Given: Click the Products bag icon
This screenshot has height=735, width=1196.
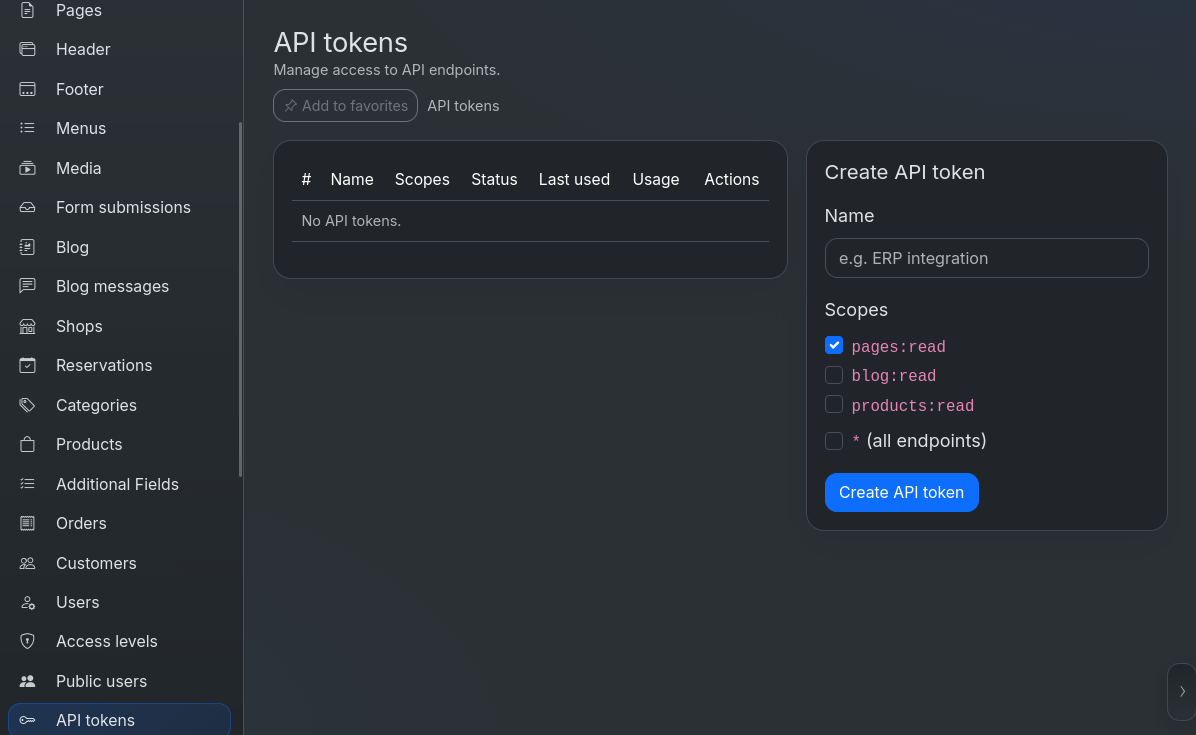Looking at the screenshot, I should tap(27, 445).
